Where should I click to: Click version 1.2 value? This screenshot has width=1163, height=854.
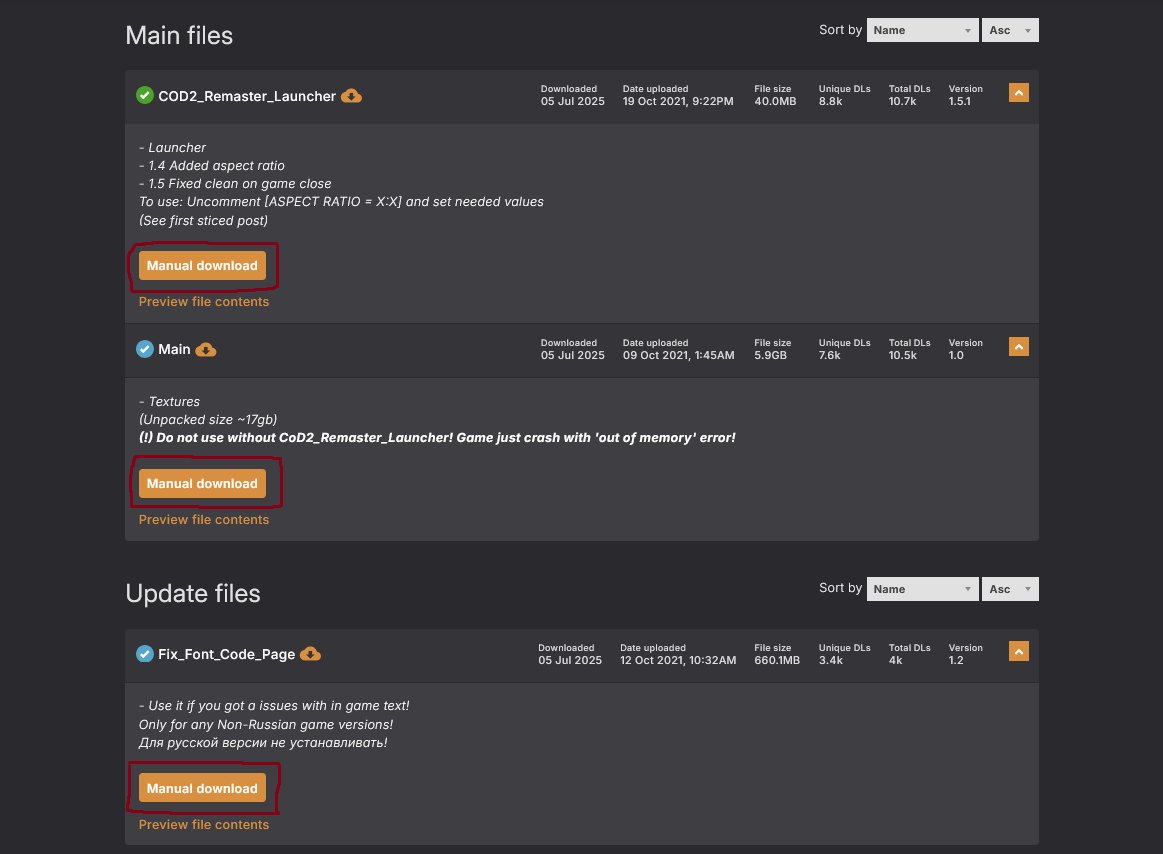pos(956,660)
